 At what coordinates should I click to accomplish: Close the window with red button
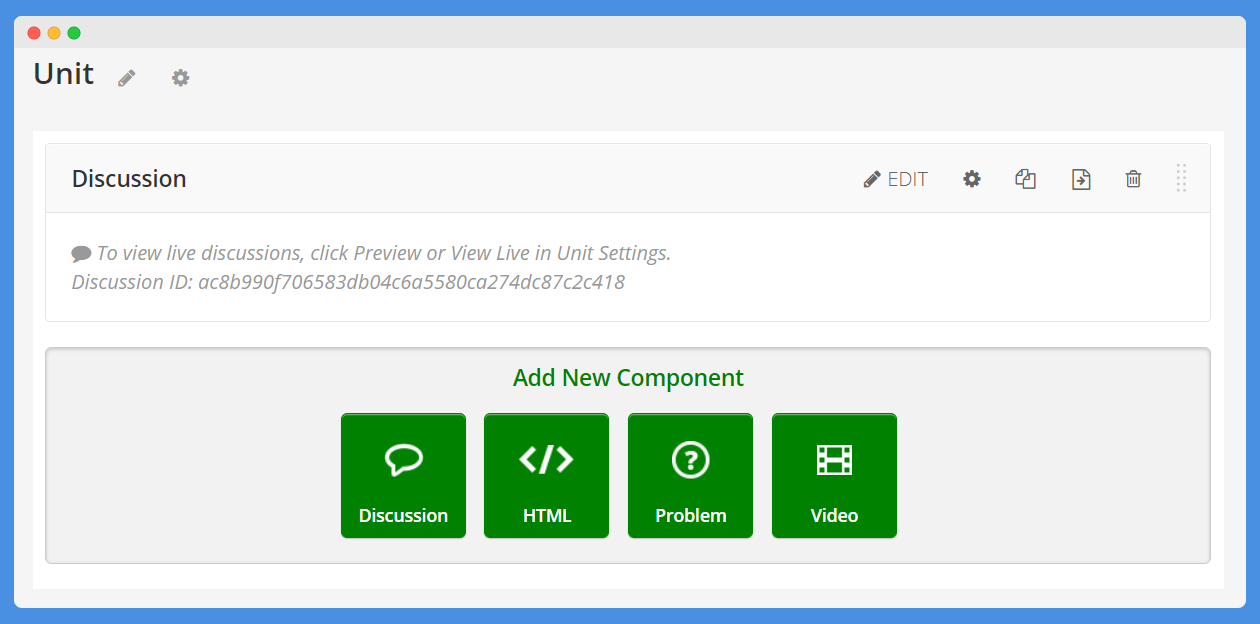click(34, 33)
